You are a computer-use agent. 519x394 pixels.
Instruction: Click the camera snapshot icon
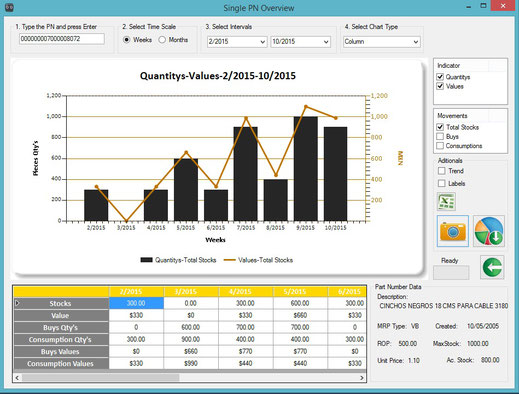pyautogui.click(x=453, y=231)
